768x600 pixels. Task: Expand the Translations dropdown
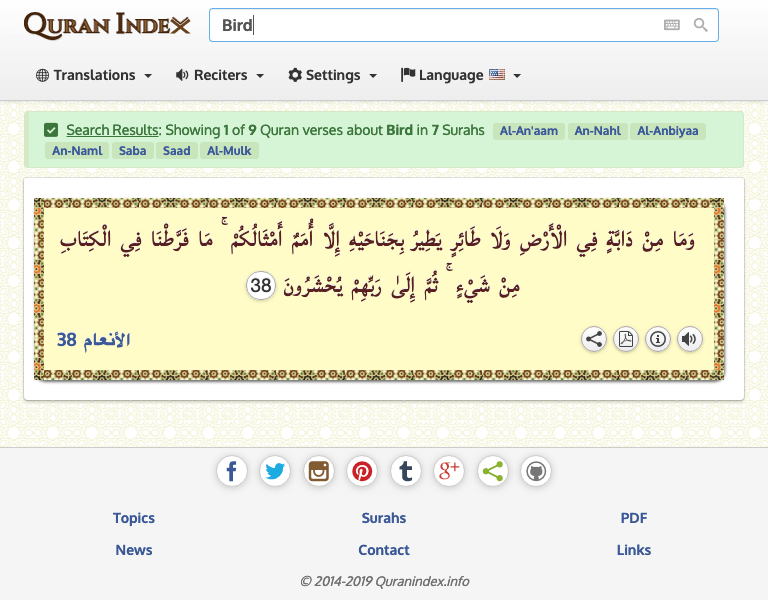click(x=94, y=75)
